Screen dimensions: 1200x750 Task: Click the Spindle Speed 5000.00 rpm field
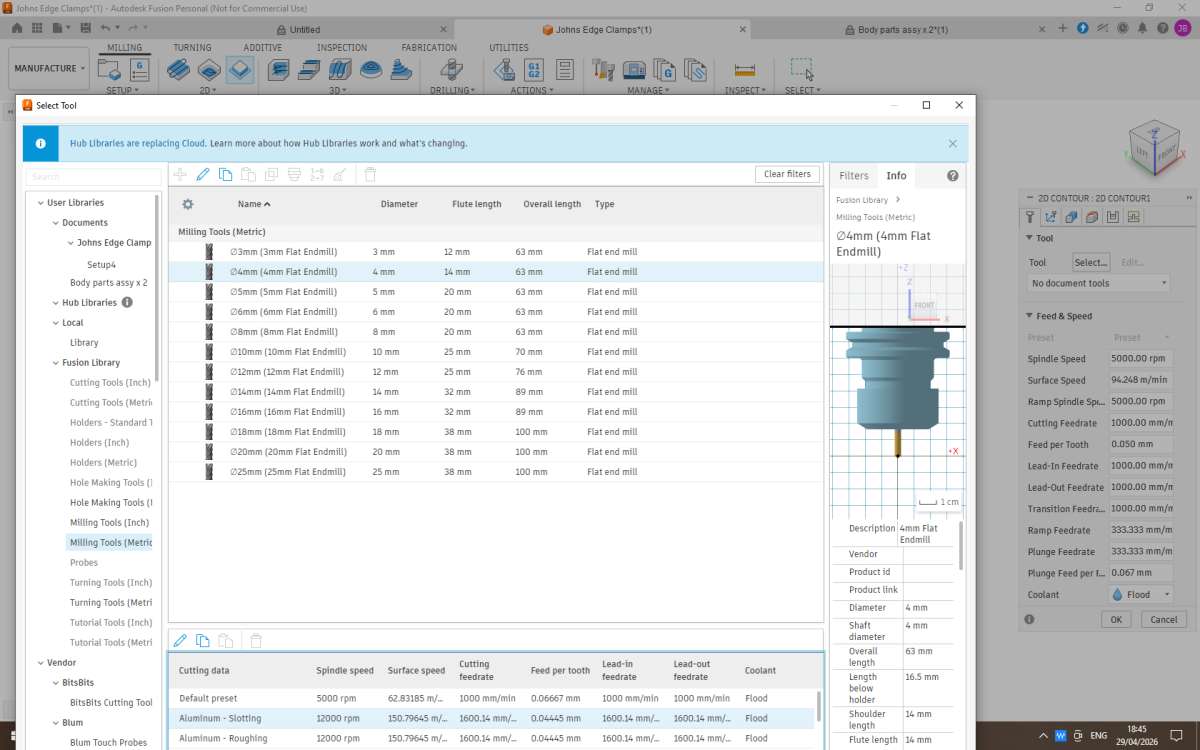(1141, 359)
